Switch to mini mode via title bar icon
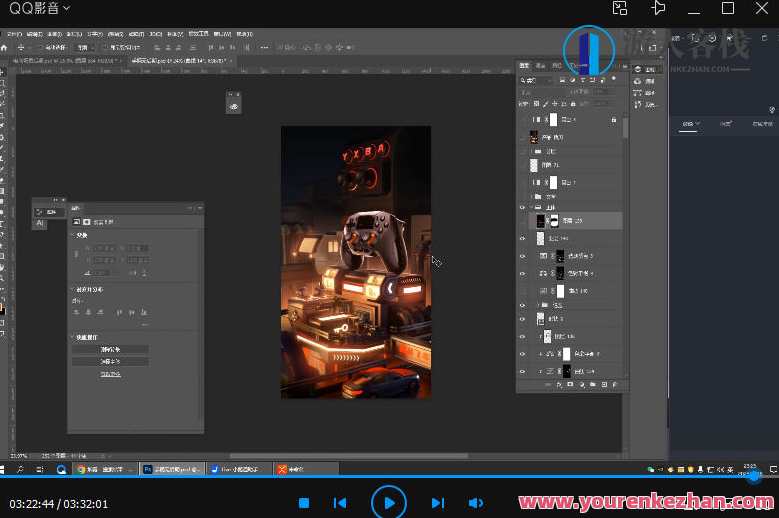779x518 pixels. click(620, 8)
